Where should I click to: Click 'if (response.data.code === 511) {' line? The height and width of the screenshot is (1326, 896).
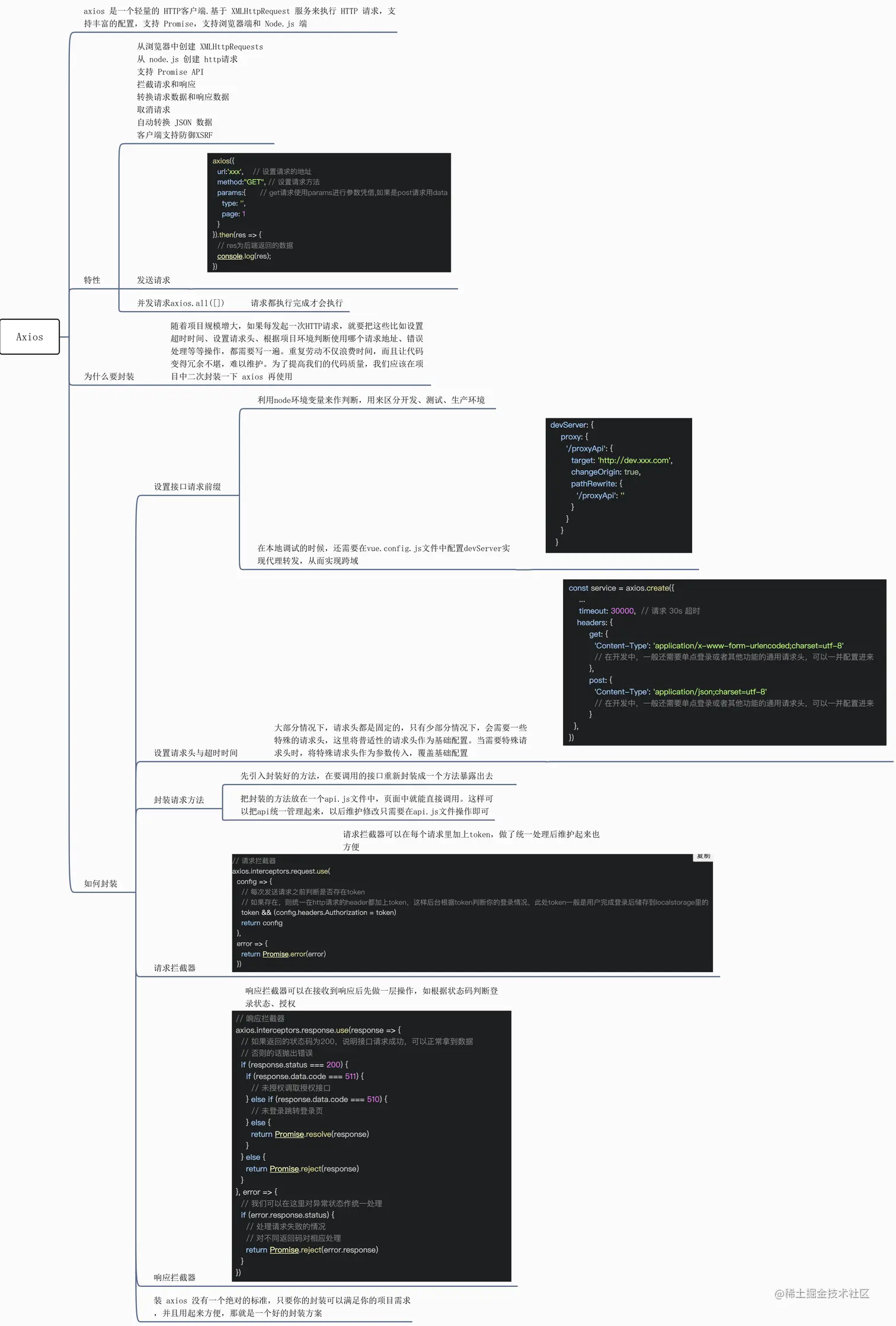tap(305, 1078)
